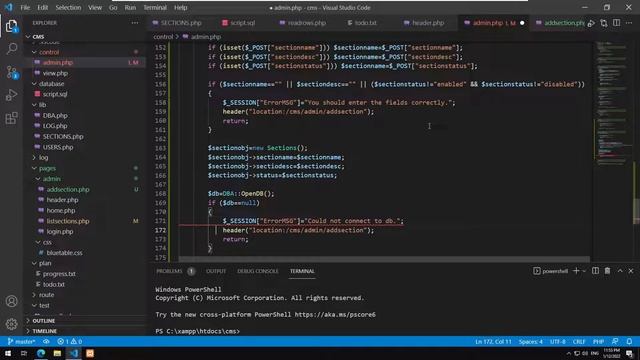
Task: Change indentation via Spaces: 4
Action: [x=531, y=342]
